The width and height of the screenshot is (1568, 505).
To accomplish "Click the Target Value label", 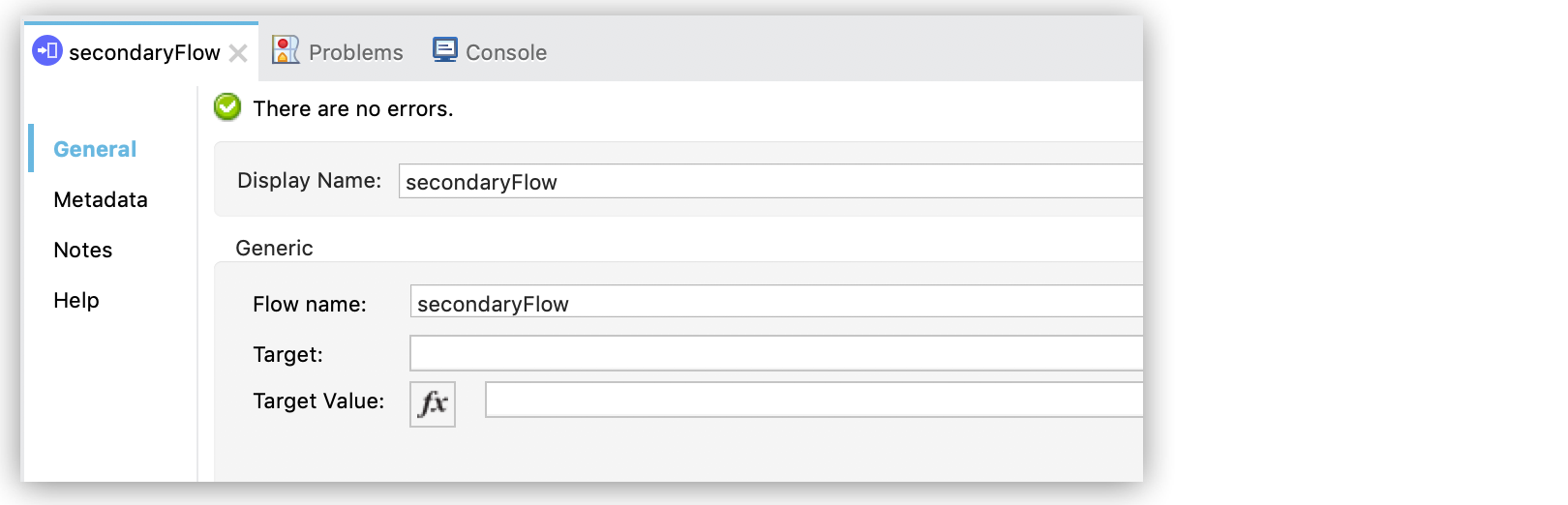I will click(318, 401).
